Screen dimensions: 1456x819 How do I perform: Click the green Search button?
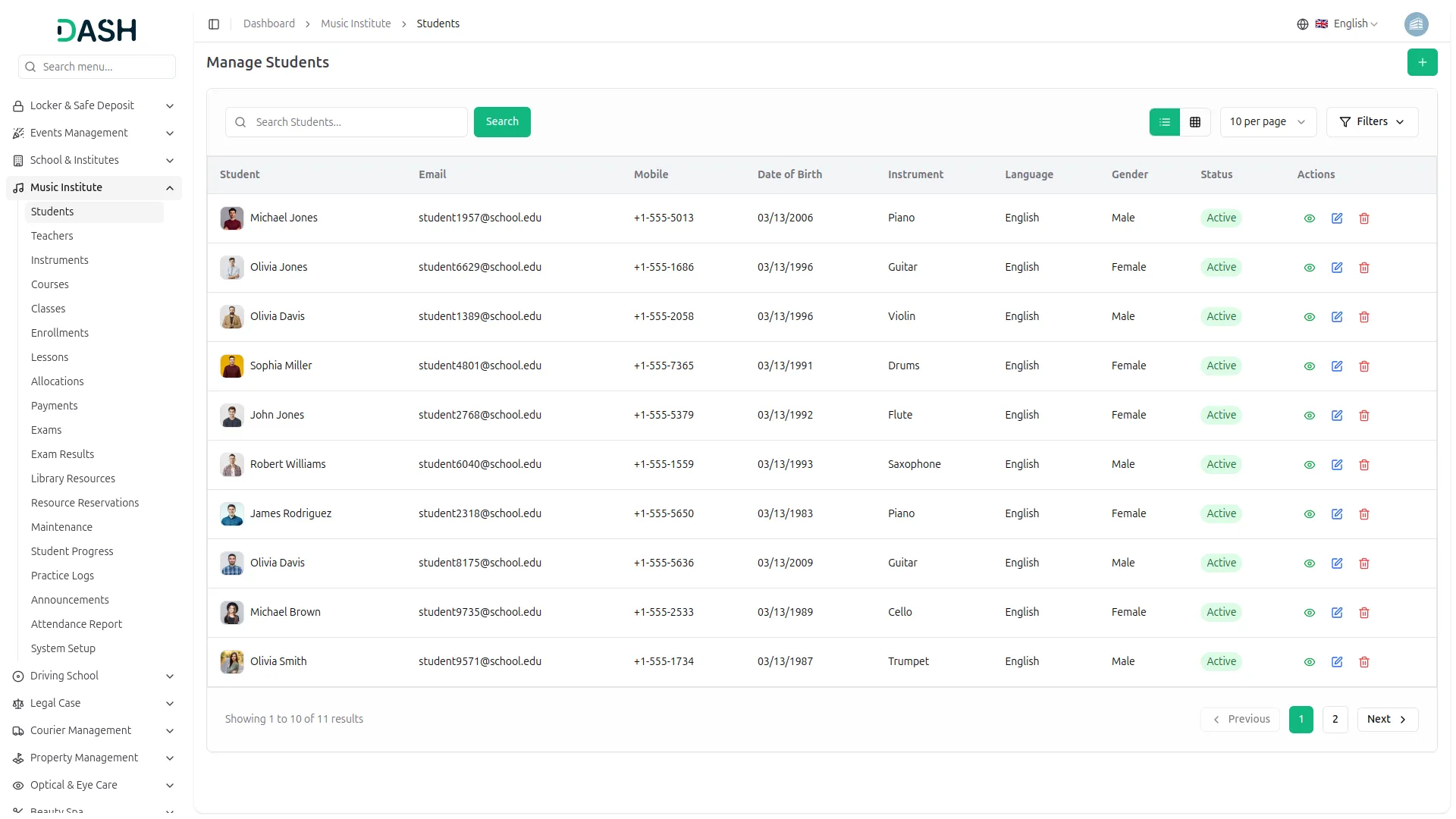(501, 122)
